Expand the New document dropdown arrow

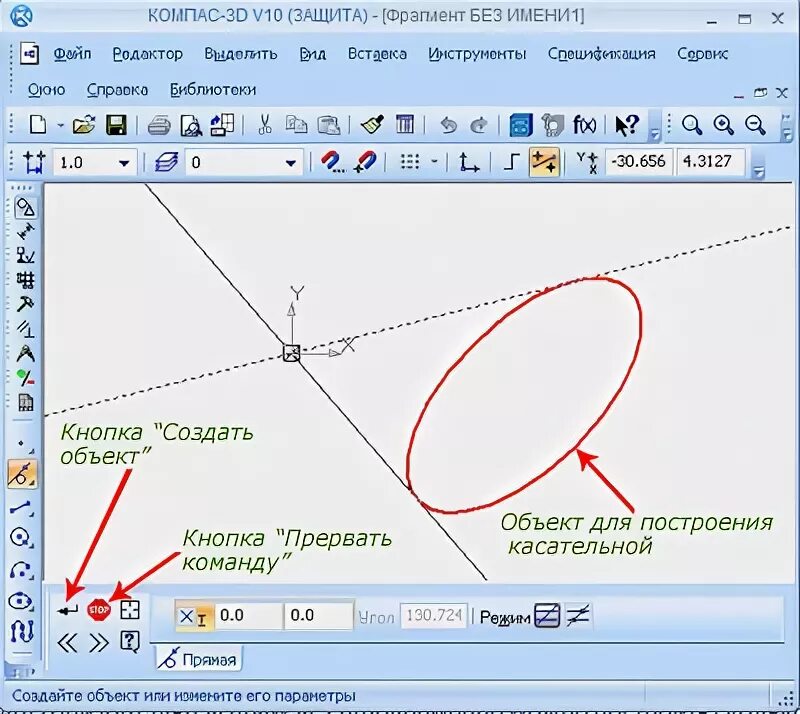(x=60, y=125)
